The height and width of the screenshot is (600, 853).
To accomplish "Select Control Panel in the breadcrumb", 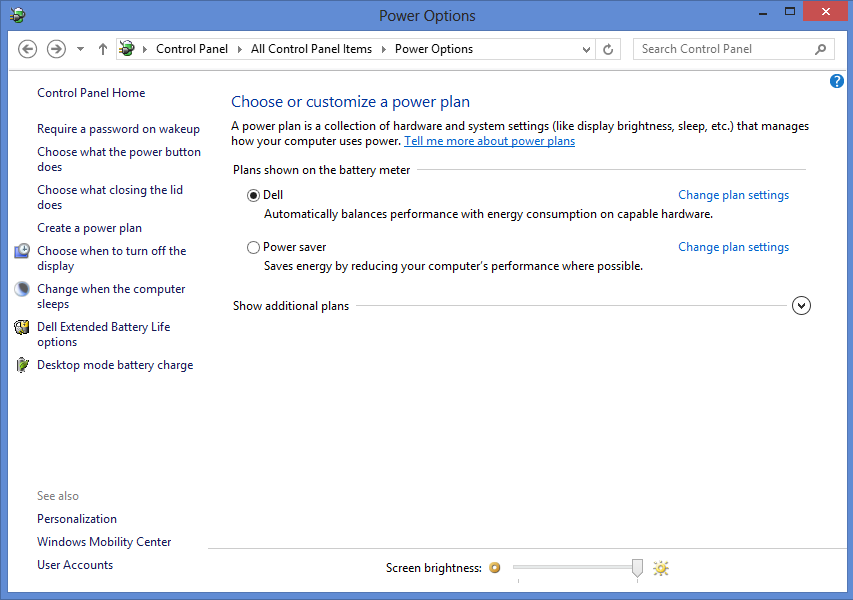I will [192, 49].
